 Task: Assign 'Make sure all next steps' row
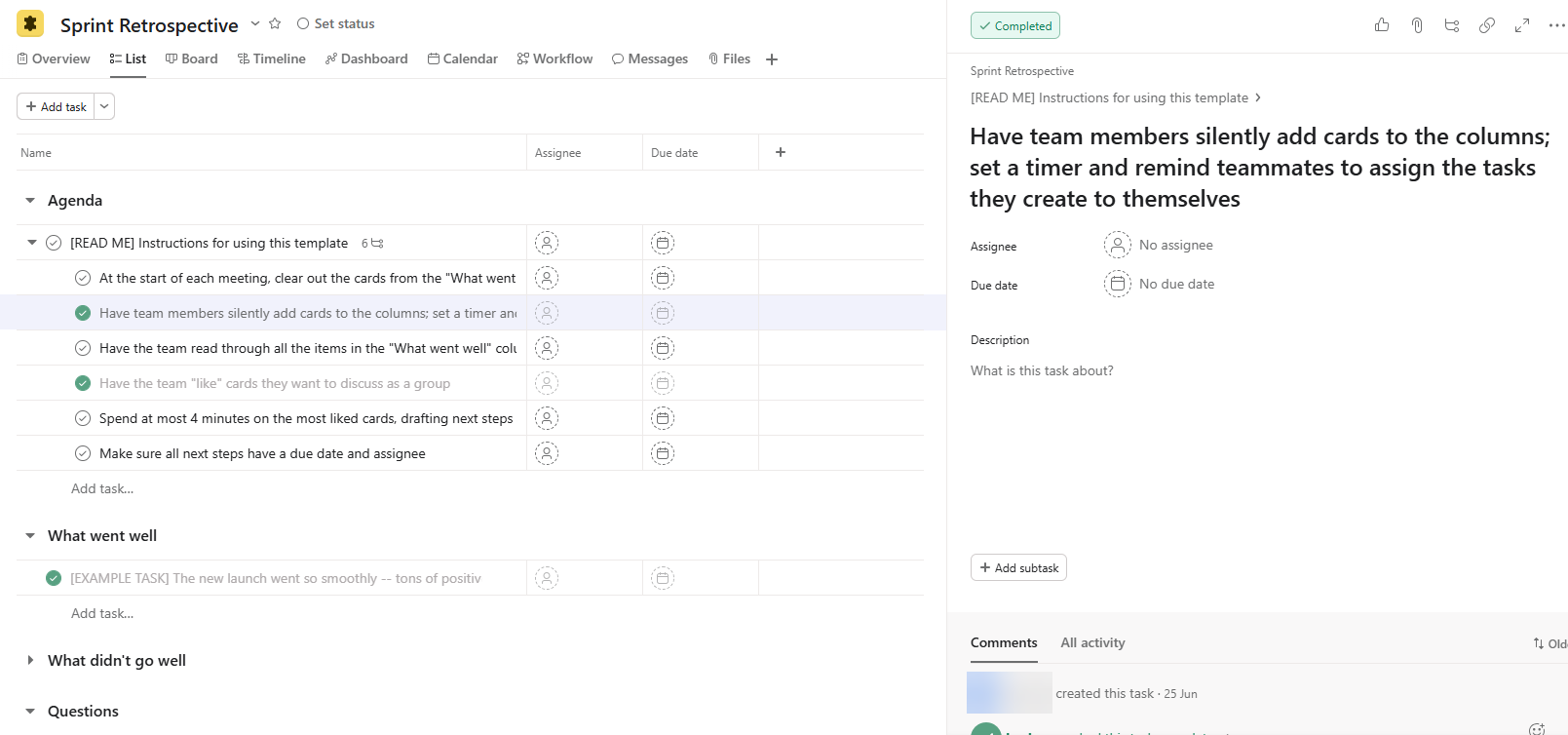pos(547,453)
